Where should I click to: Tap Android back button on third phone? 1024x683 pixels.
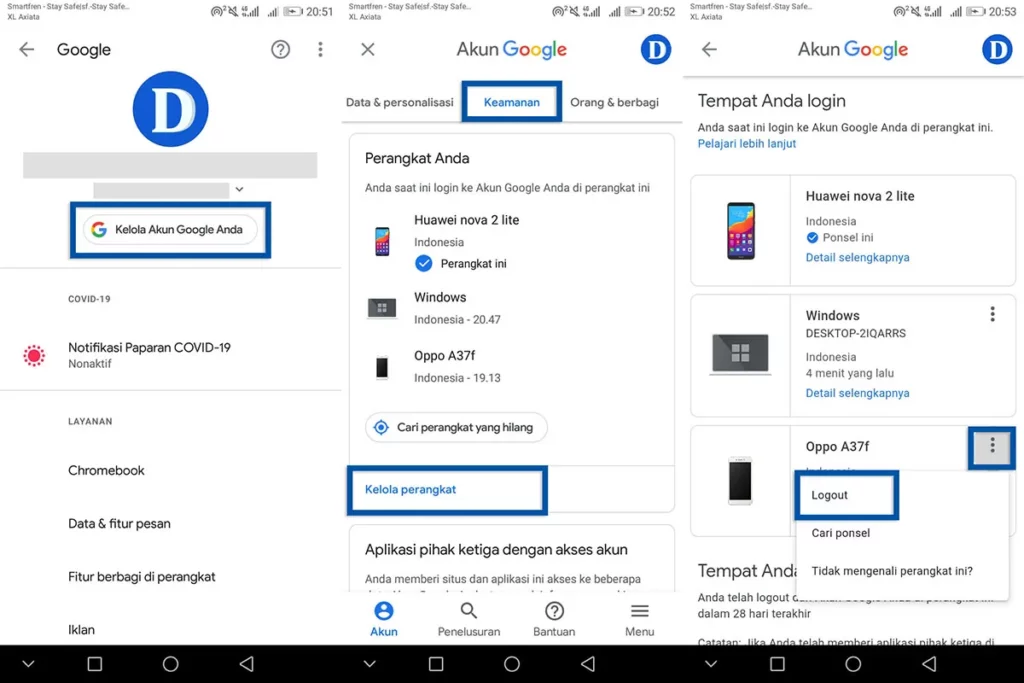coord(929,664)
